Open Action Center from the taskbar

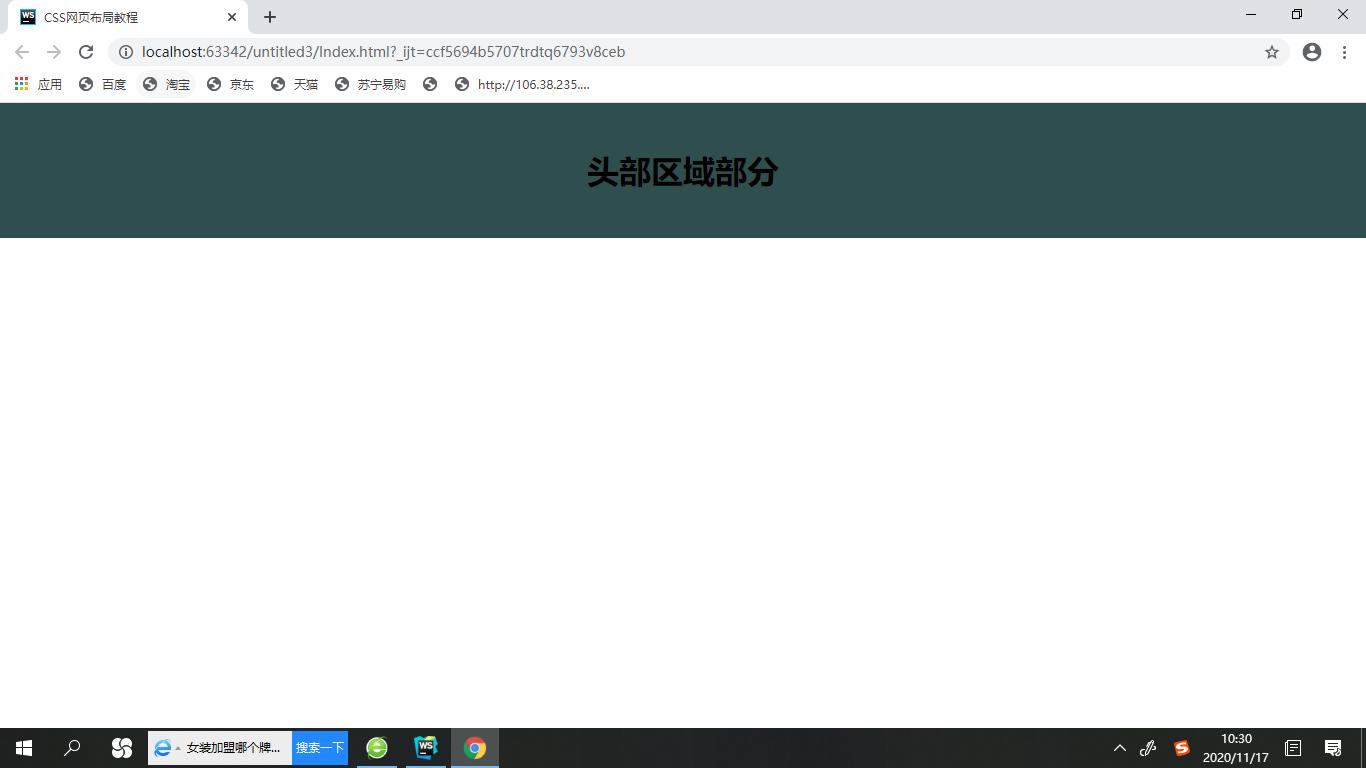1333,747
